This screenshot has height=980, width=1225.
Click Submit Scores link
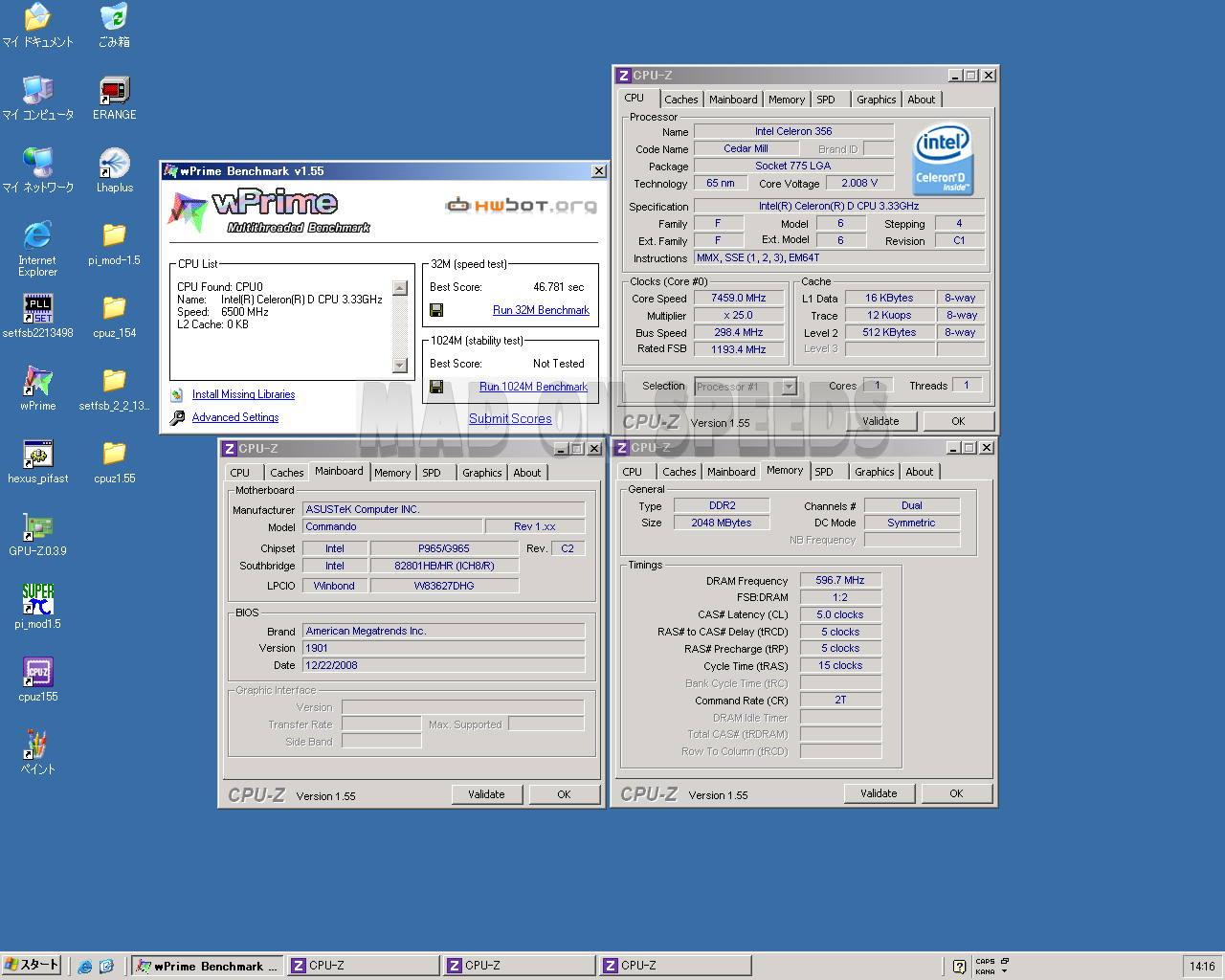click(510, 418)
